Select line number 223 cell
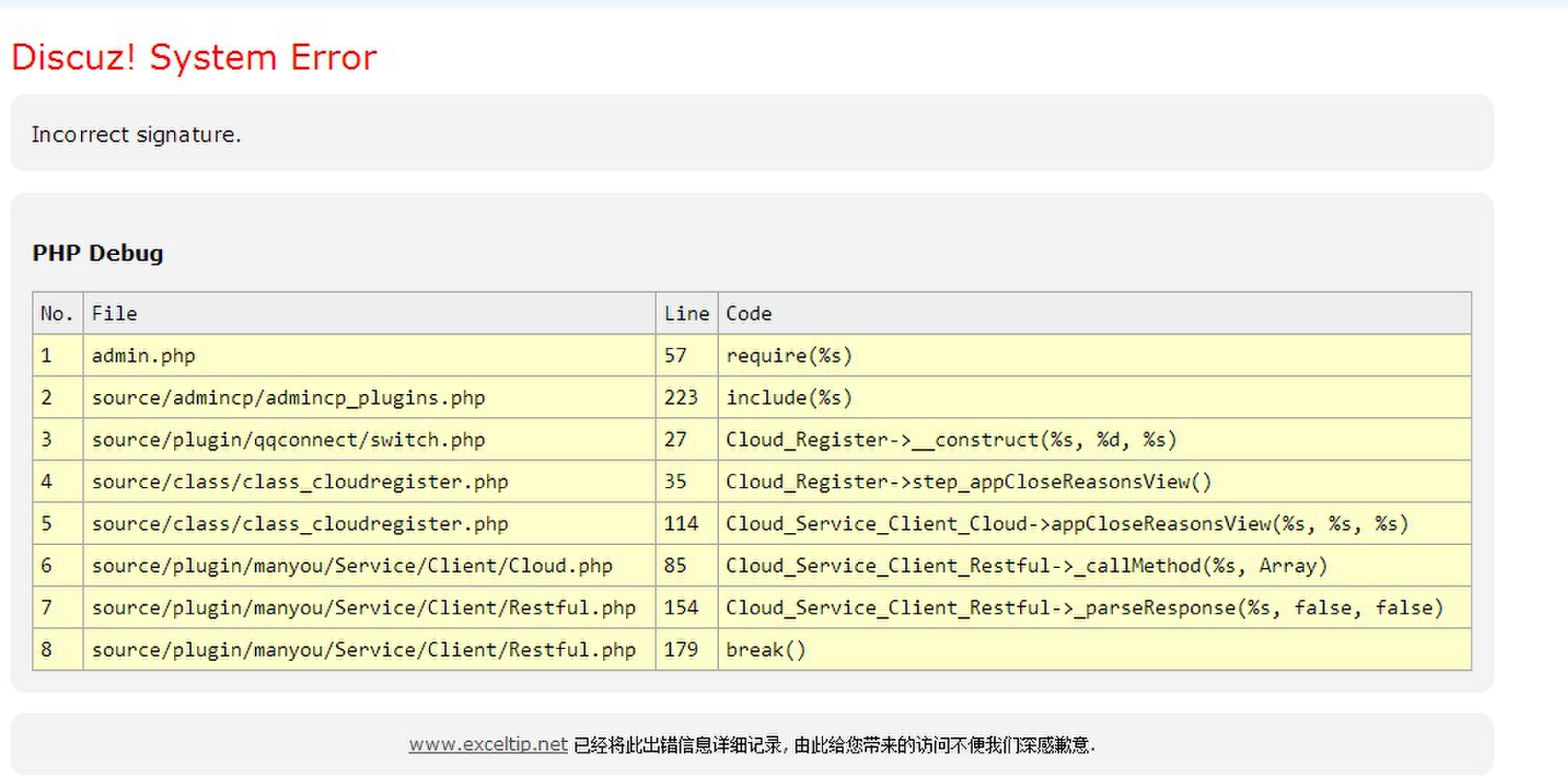 (687, 397)
